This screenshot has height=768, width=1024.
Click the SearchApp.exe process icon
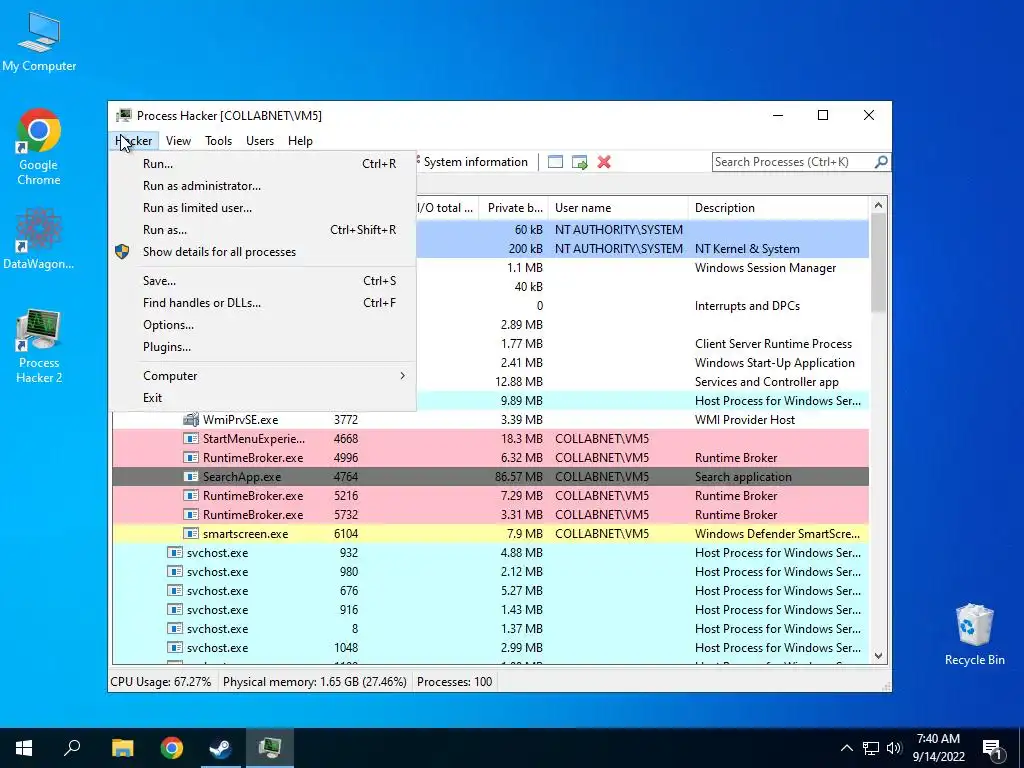click(191, 476)
